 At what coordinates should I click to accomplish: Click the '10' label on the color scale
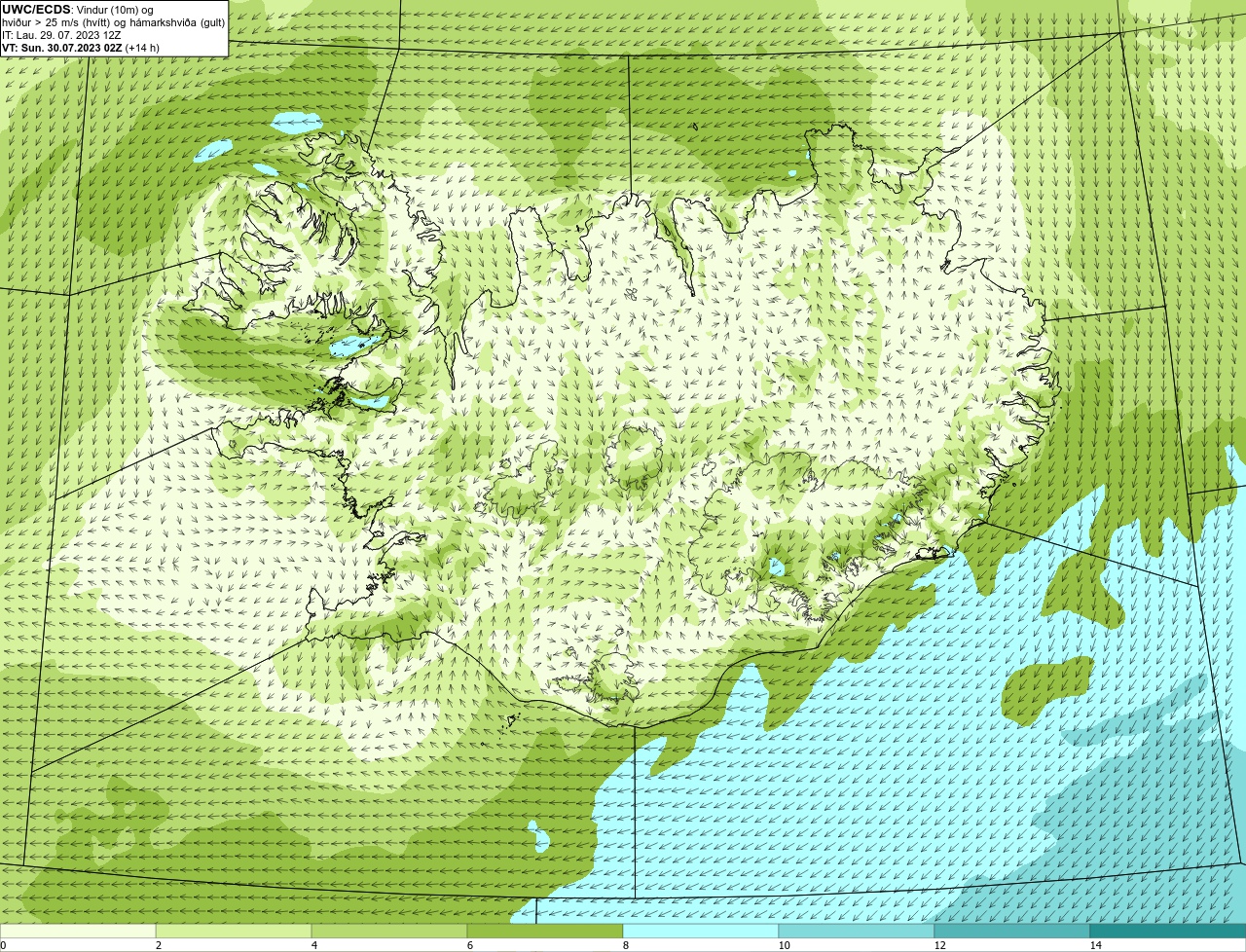pos(784,945)
